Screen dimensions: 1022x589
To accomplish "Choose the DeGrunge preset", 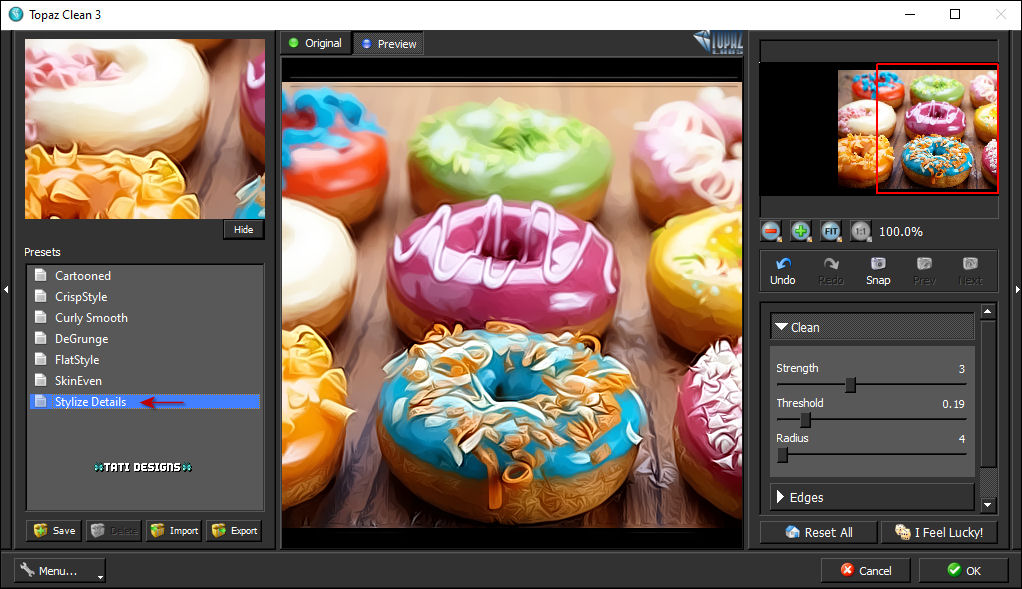I will [81, 339].
